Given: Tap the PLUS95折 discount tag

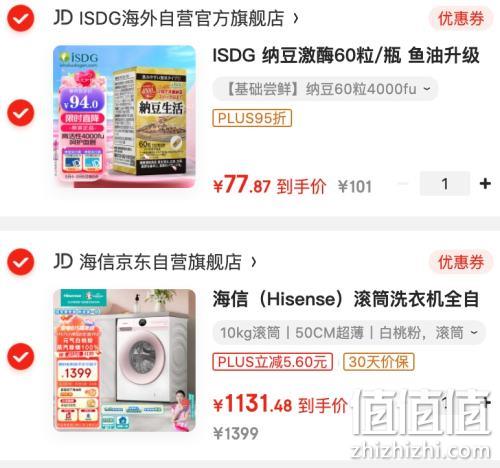Looking at the screenshot, I should click(x=252, y=118).
